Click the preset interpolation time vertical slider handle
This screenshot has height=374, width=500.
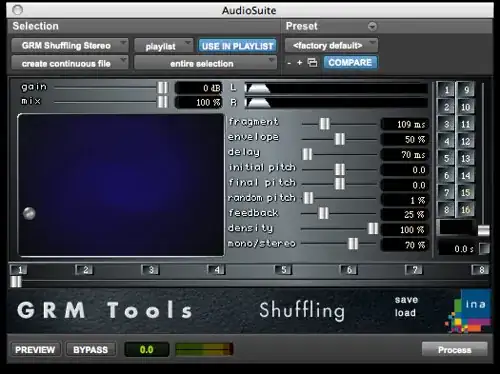pos(484,230)
